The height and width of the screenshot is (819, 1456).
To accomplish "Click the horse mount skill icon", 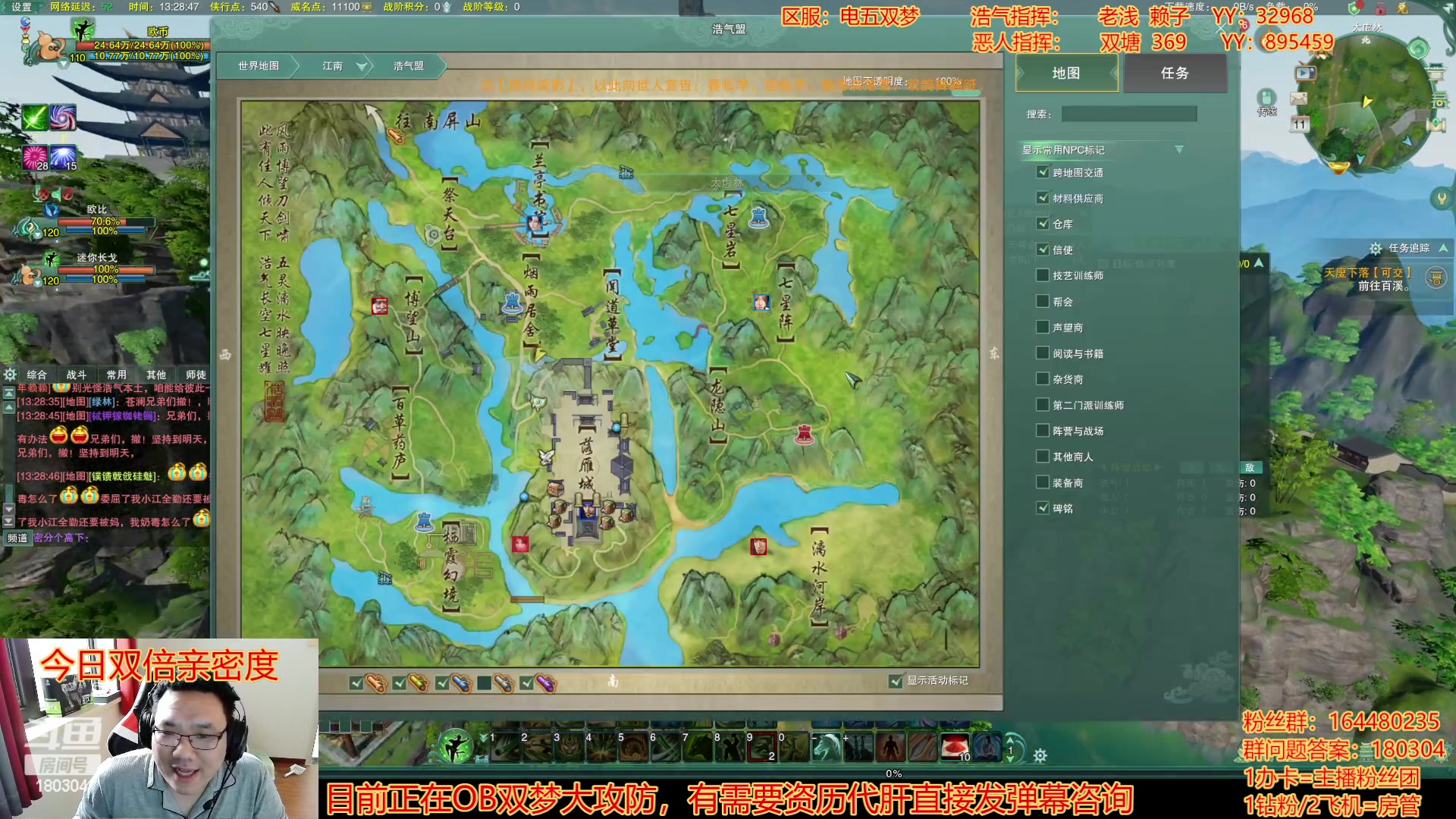I will [826, 747].
